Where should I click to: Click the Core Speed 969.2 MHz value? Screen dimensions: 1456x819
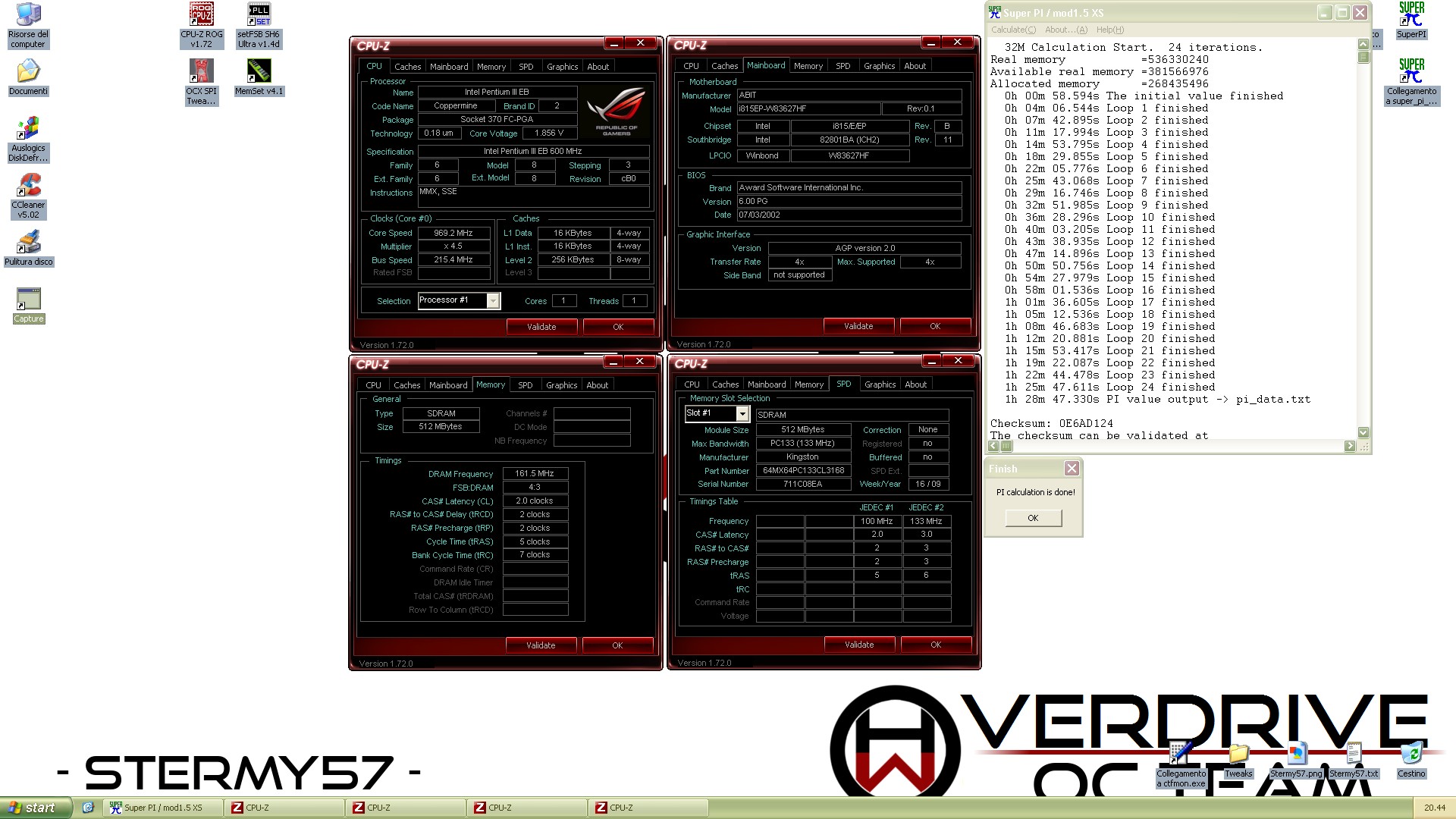[x=453, y=233]
